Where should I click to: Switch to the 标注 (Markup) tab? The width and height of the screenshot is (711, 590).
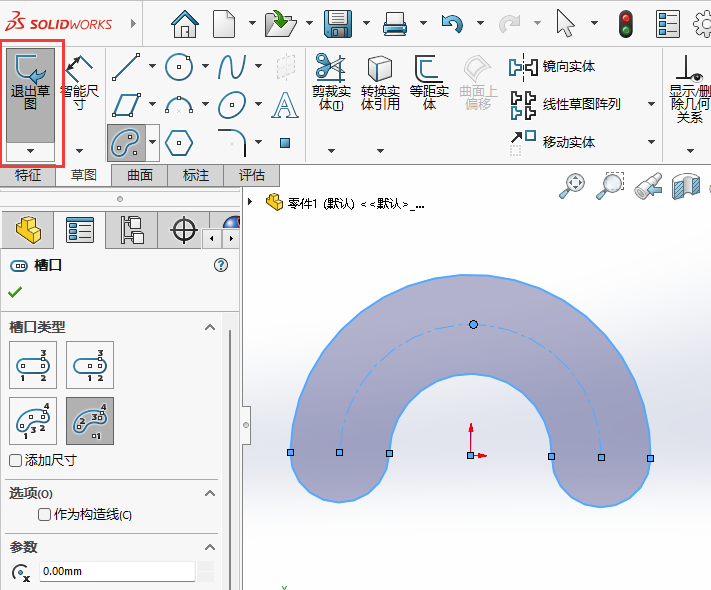pyautogui.click(x=195, y=176)
